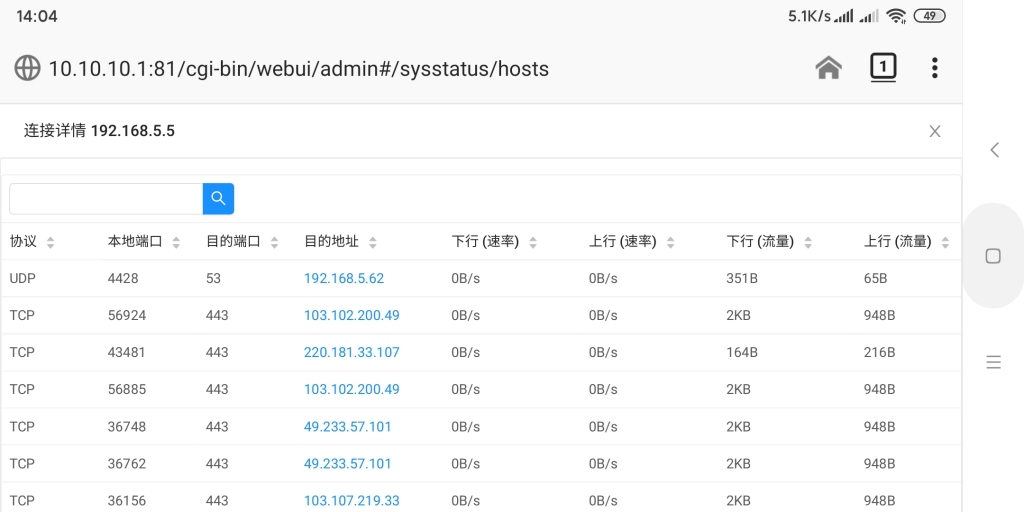
Task: Close the 连接详情 connection details panel
Action: click(934, 131)
